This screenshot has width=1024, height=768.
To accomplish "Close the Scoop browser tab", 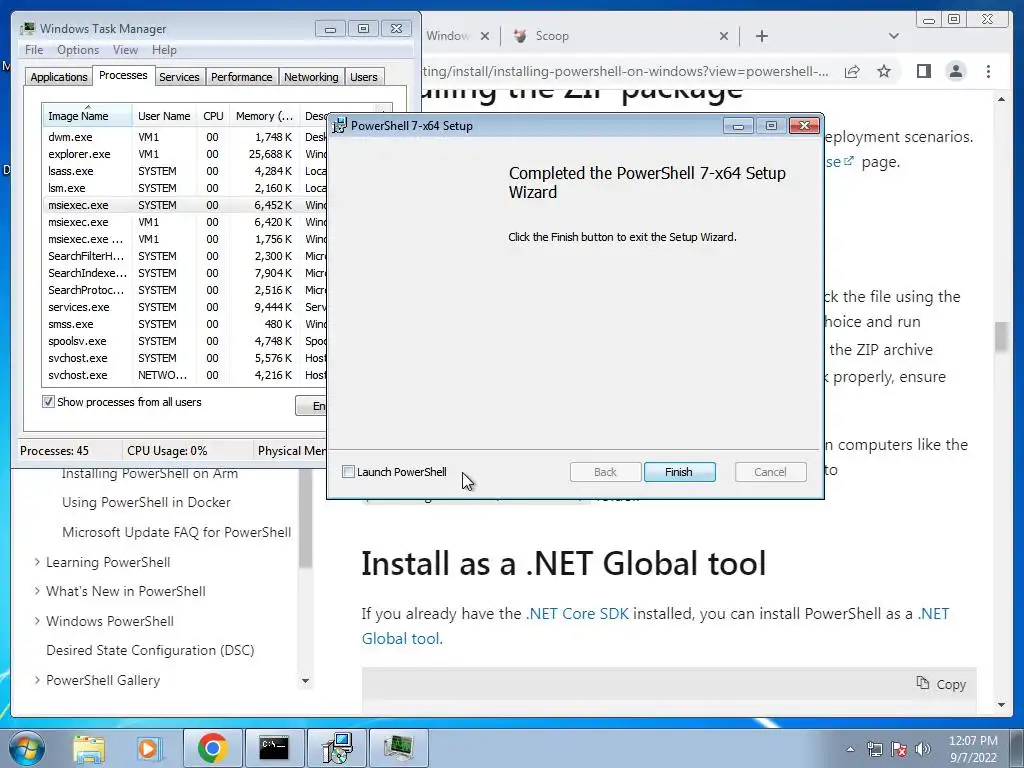I will [x=724, y=36].
